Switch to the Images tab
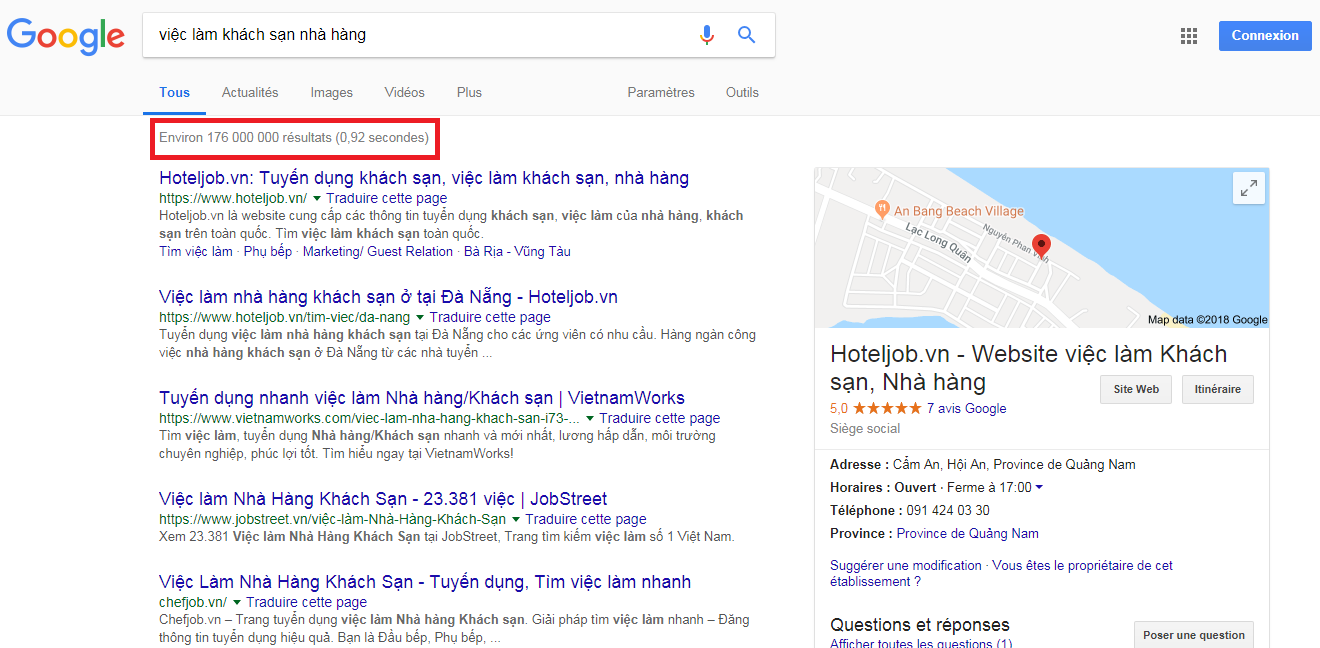The image size is (1320, 648). [331, 92]
